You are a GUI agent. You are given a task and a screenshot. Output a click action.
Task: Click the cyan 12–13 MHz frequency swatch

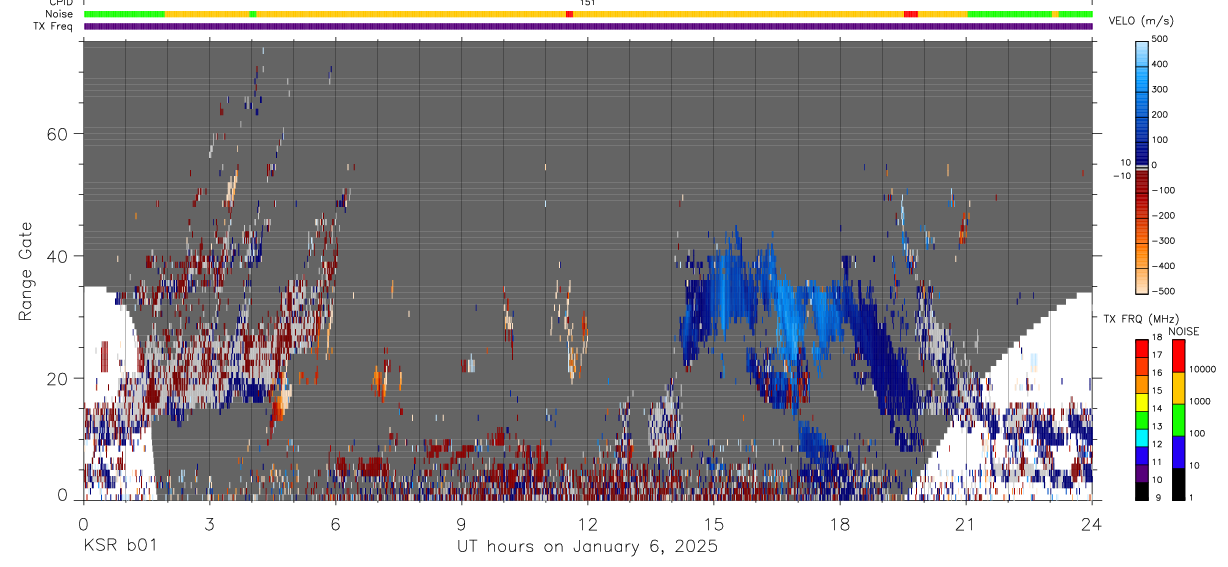(1142, 437)
